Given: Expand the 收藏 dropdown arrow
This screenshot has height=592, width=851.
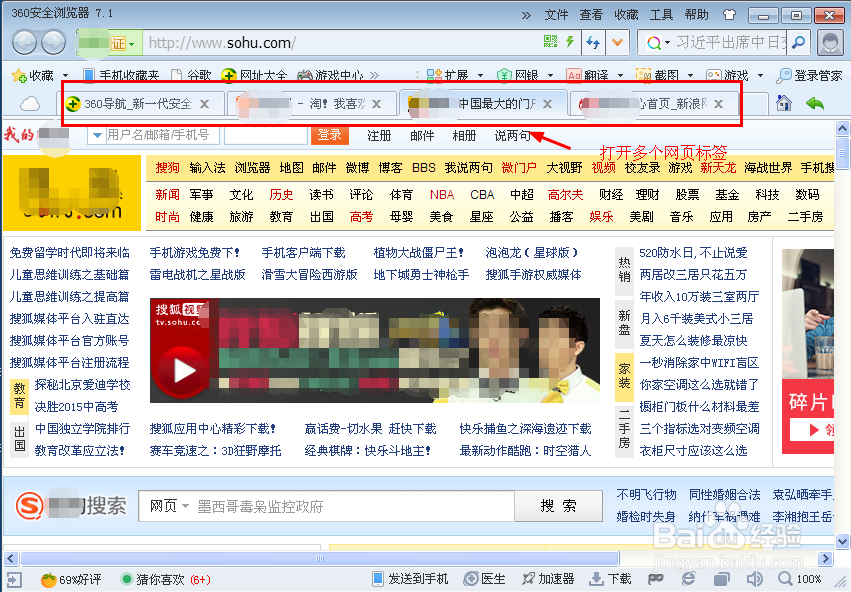Looking at the screenshot, I should tap(66, 75).
